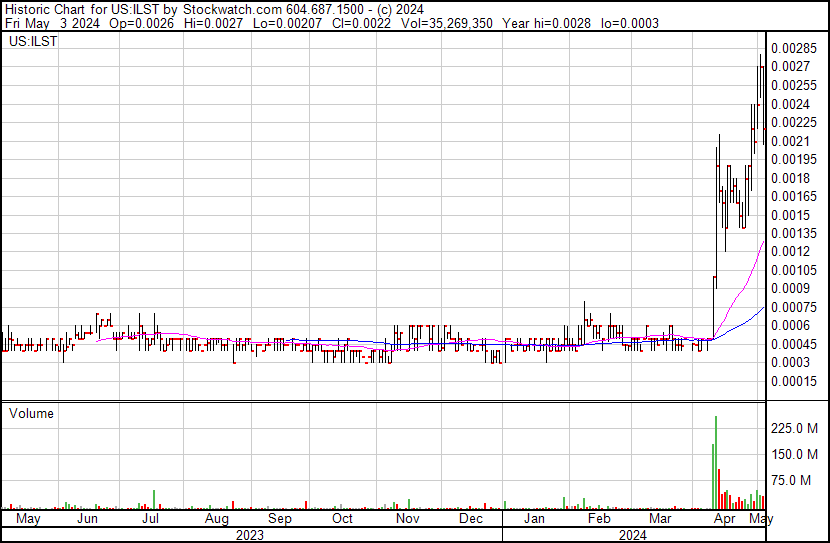
Task: Select the 0.0024 price axis value
Action: tap(790, 104)
